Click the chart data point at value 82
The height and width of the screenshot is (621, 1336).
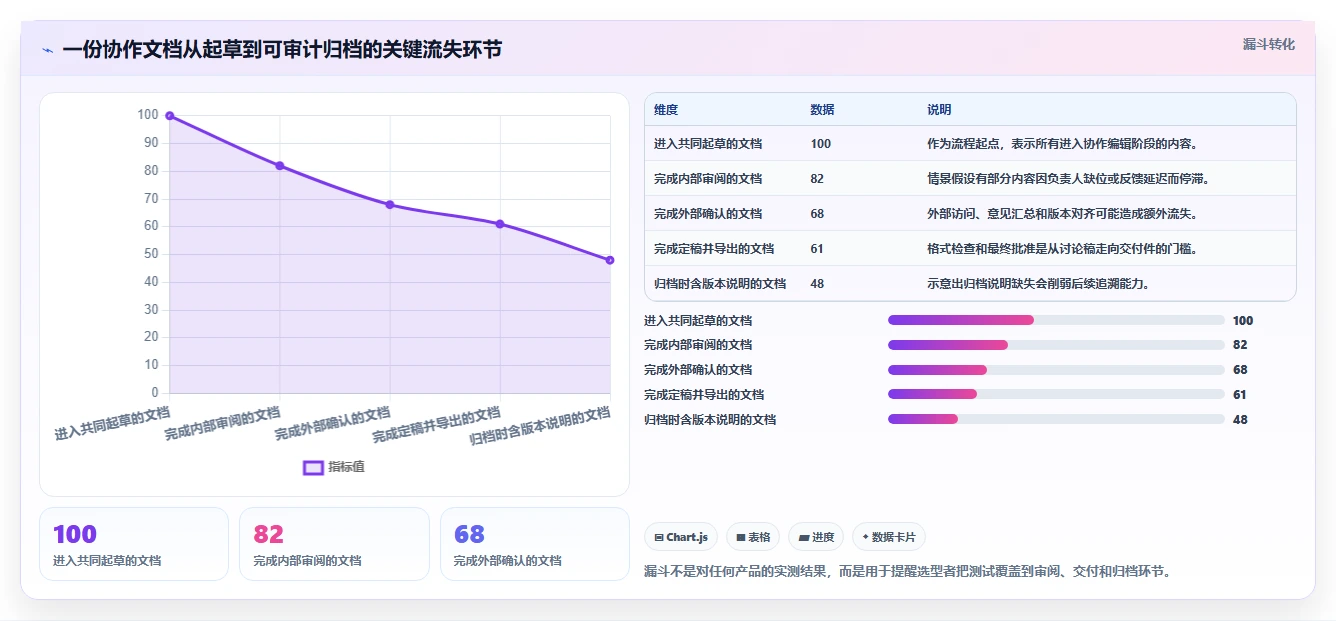click(x=280, y=166)
